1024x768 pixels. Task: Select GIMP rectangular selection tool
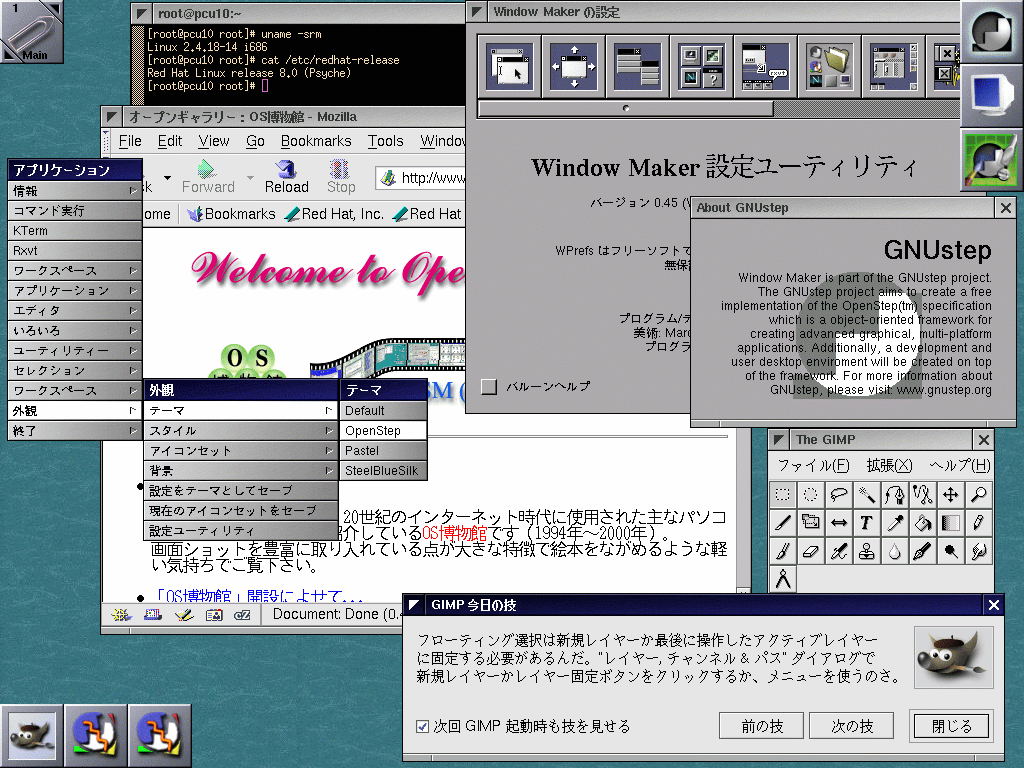(782, 494)
